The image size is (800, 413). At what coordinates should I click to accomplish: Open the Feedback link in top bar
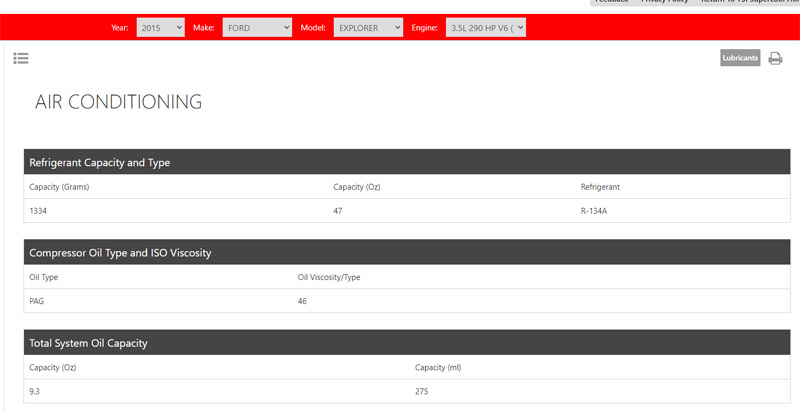611,3
